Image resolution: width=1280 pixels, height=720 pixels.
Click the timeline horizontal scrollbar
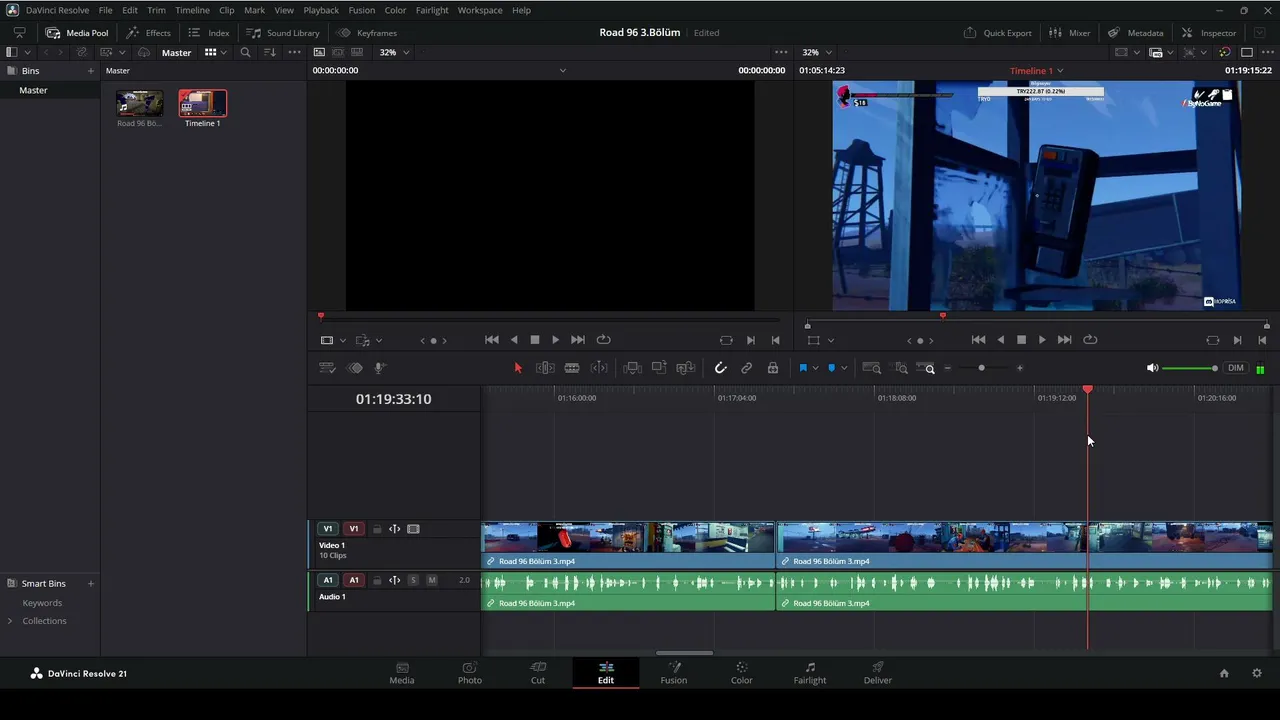click(685, 653)
